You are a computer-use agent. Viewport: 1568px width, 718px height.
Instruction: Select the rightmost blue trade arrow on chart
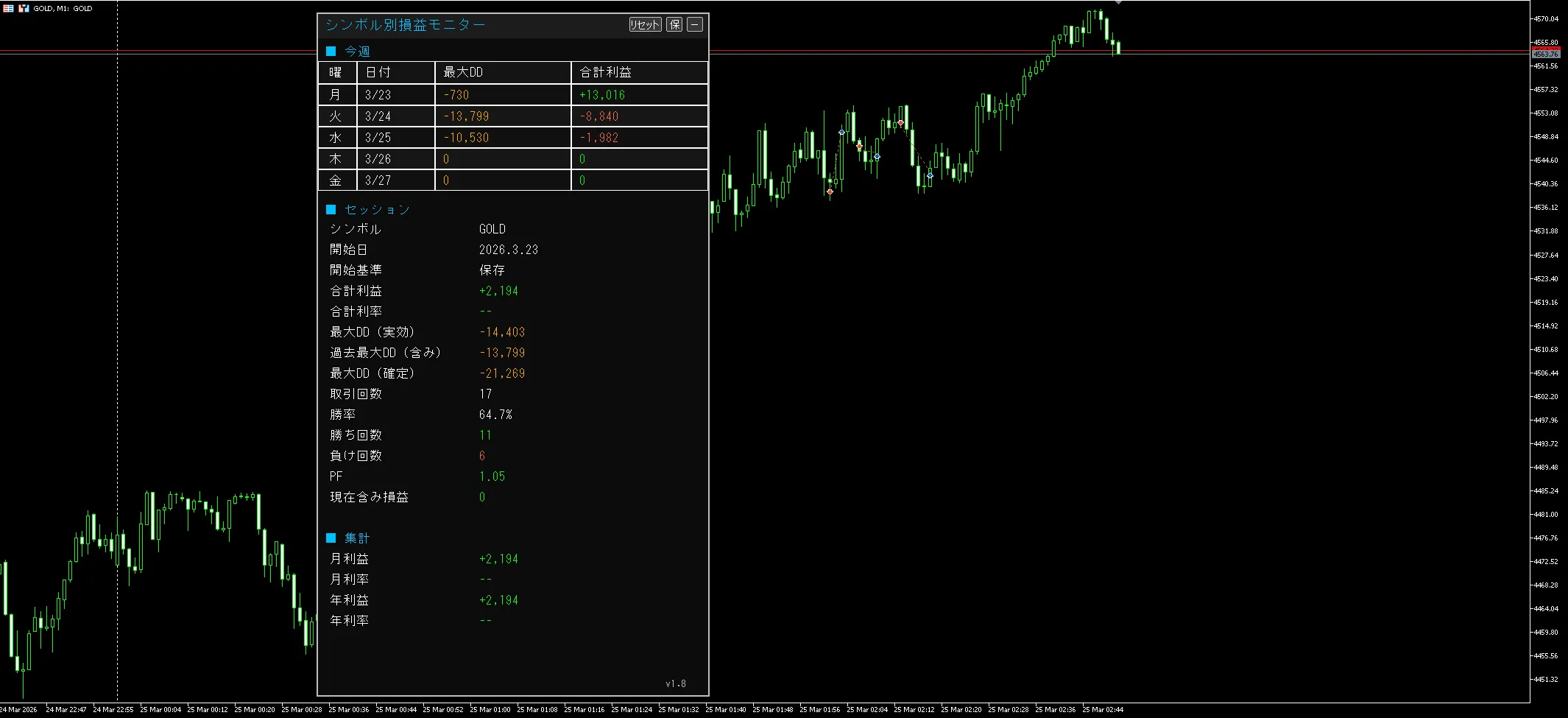930,175
